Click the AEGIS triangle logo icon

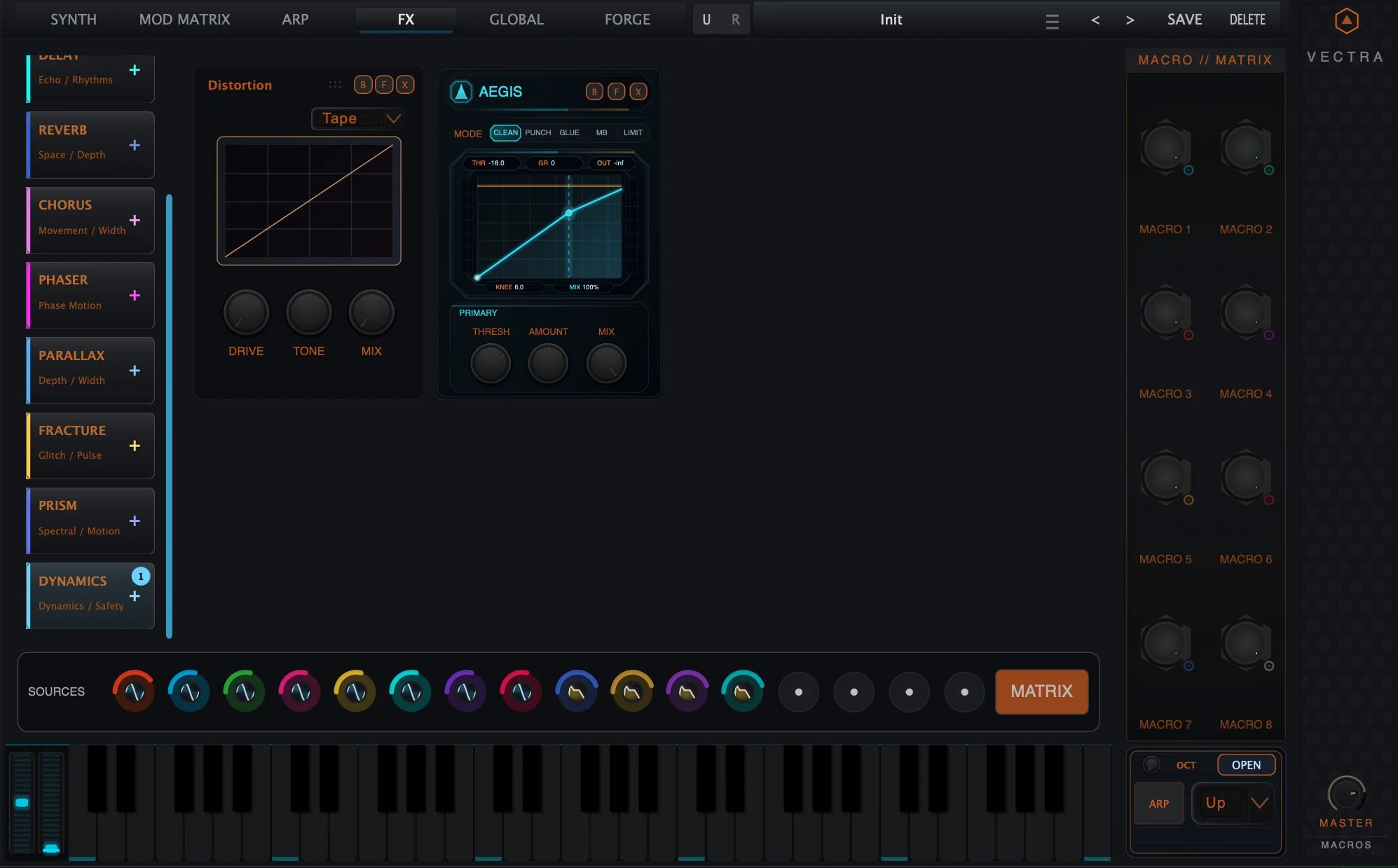[461, 92]
